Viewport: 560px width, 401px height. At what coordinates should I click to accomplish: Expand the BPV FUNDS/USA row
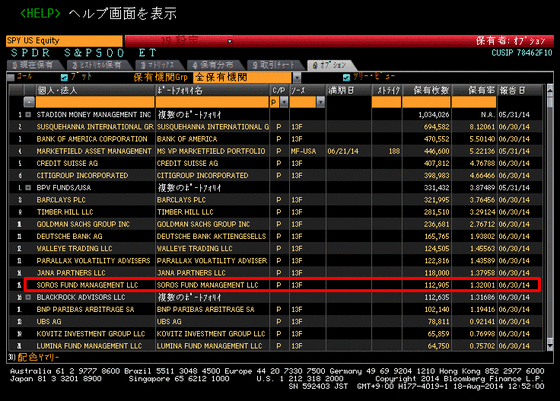click(x=28, y=187)
